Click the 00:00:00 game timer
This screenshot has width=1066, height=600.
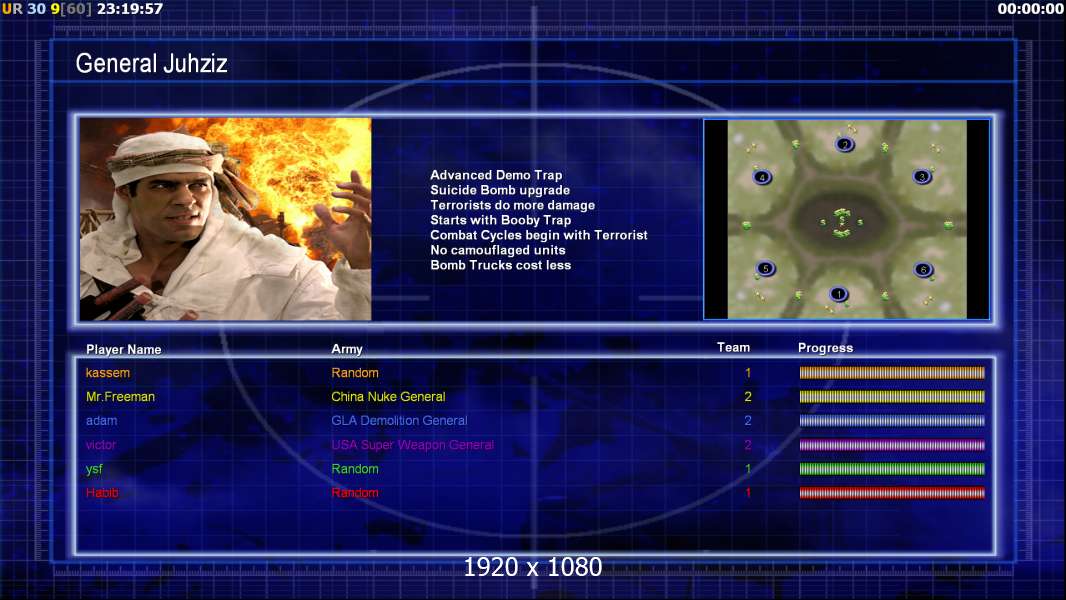tap(1031, 9)
